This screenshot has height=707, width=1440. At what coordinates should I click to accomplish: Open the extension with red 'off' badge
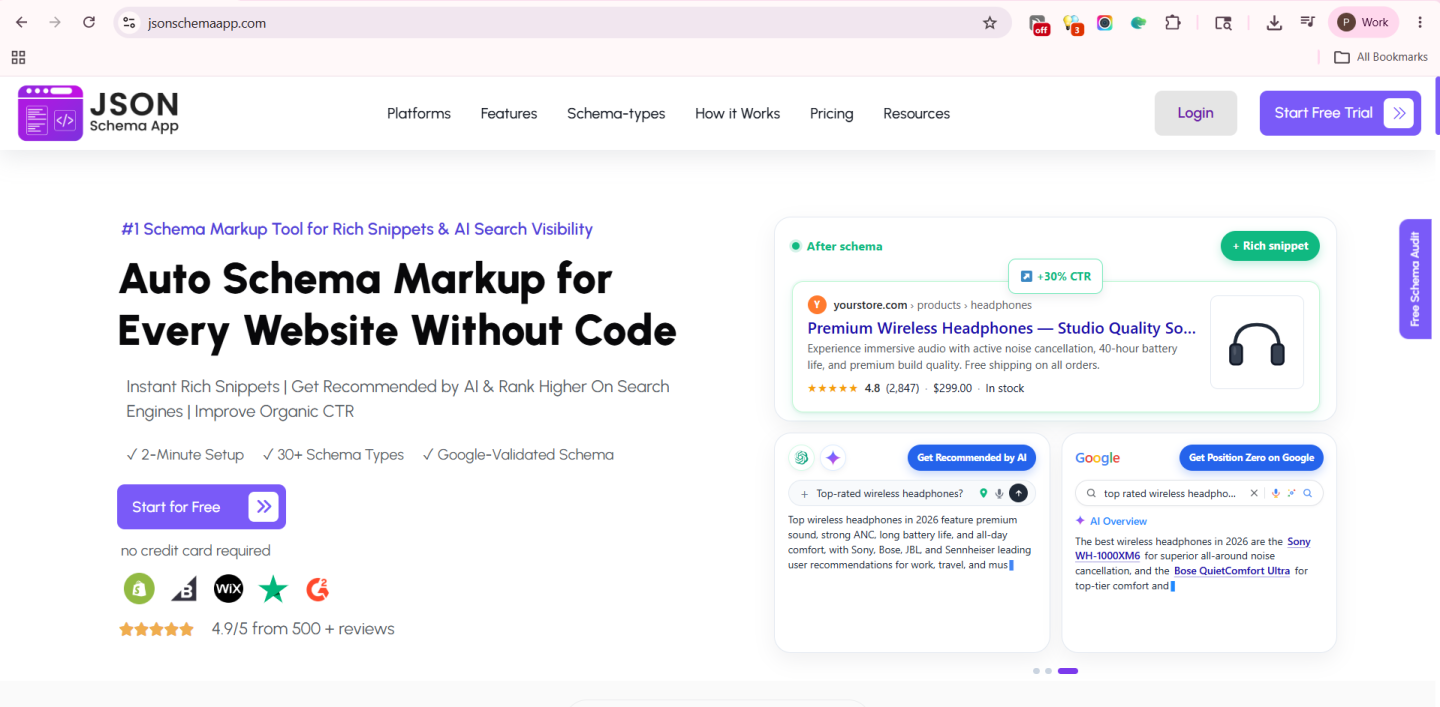[1039, 23]
